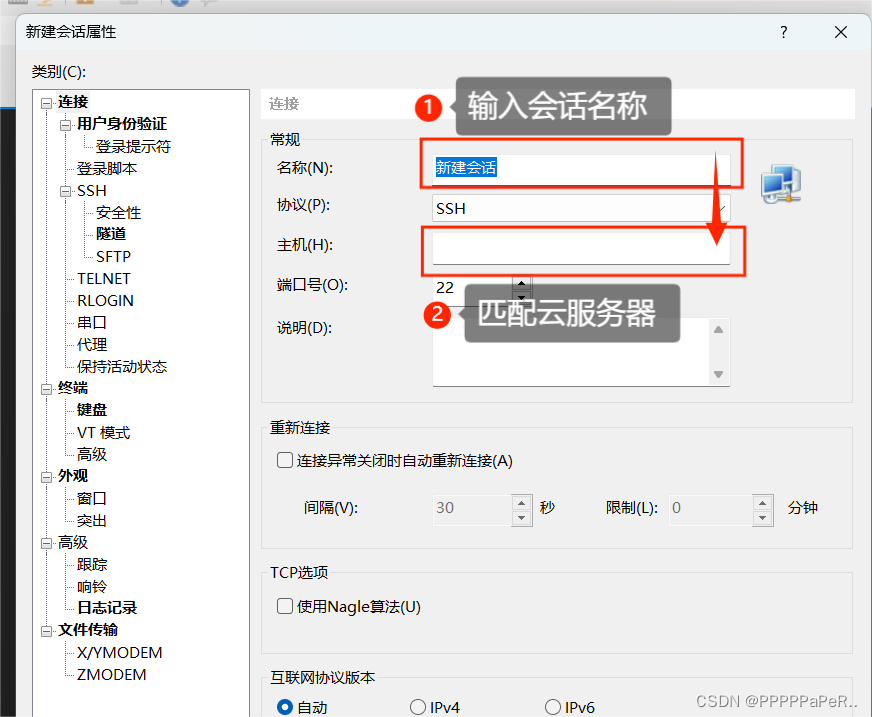The width and height of the screenshot is (872, 717).
Task: Open the protocol SSH dropdown
Action: tap(580, 208)
